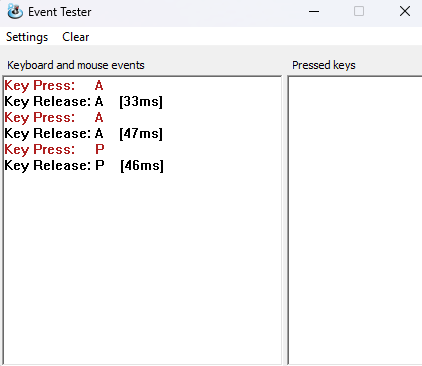The width and height of the screenshot is (422, 366).
Task: Click empty area of events log list
Action: 142,267
